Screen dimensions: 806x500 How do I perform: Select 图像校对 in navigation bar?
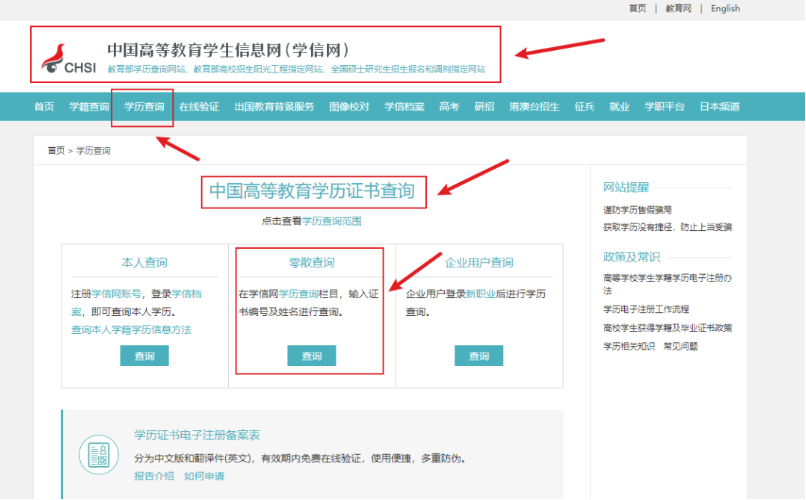click(x=349, y=106)
